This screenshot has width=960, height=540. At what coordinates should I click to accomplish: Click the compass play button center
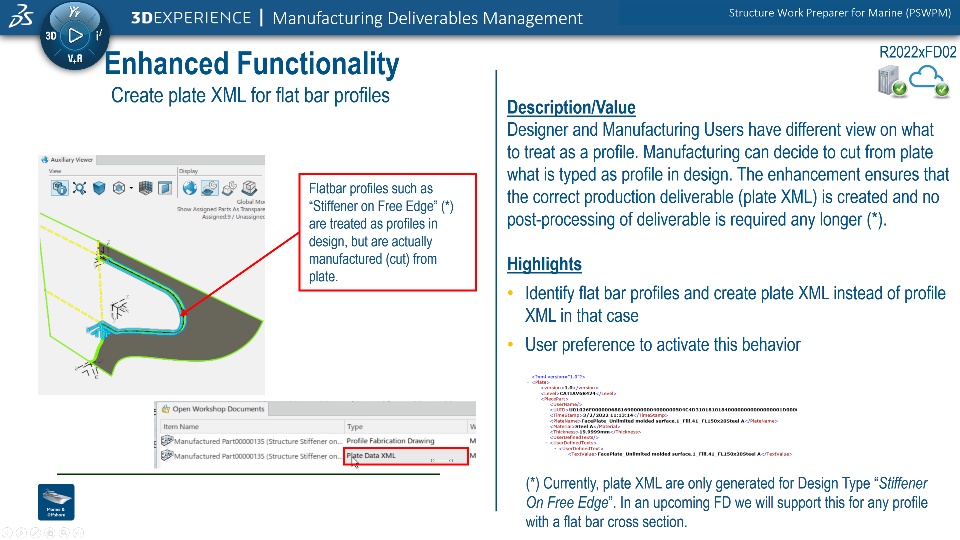(75, 36)
